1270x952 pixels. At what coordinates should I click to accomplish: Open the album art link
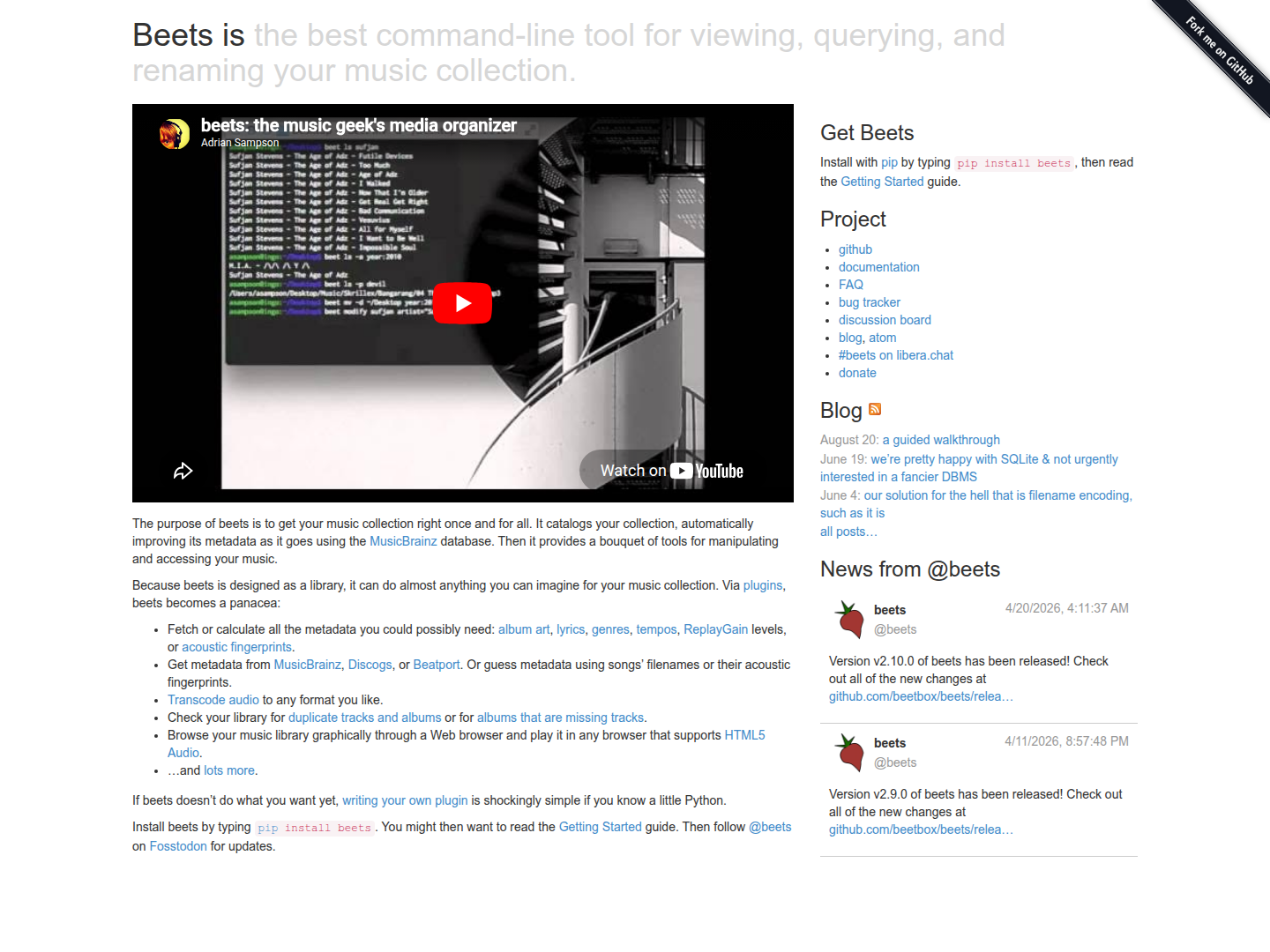[x=524, y=629]
